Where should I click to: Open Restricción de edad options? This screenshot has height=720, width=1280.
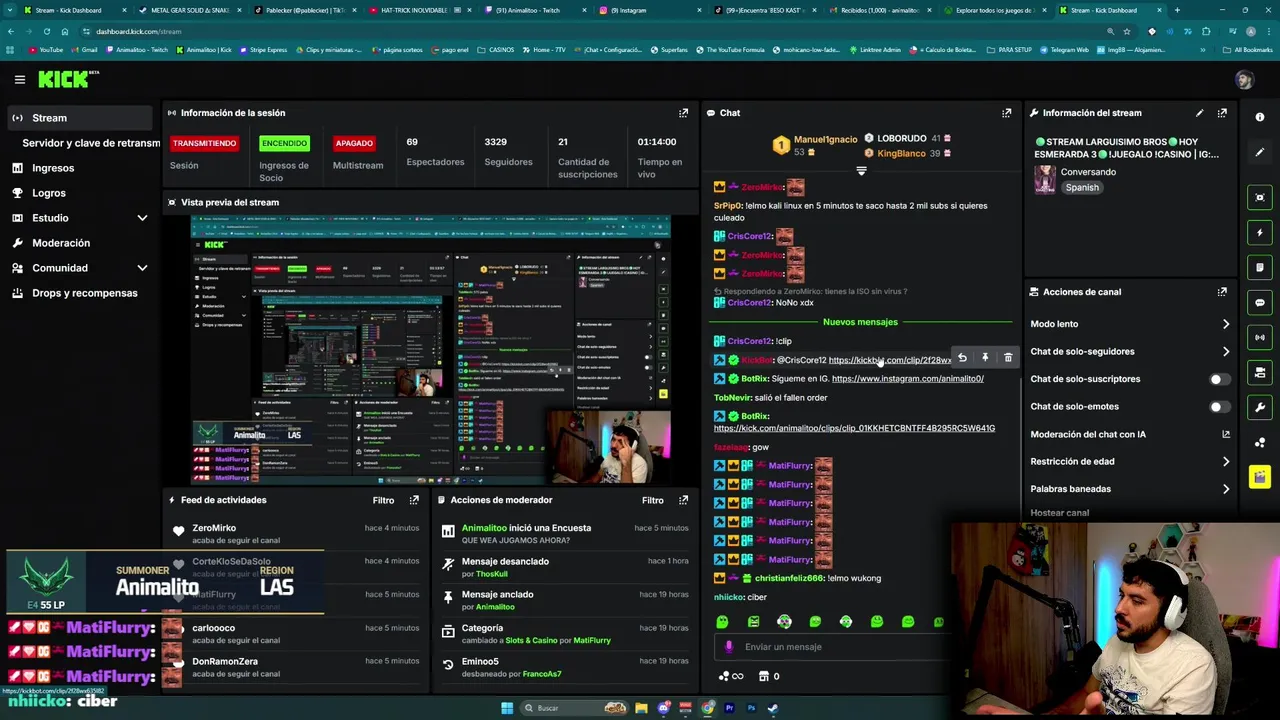click(1130, 462)
